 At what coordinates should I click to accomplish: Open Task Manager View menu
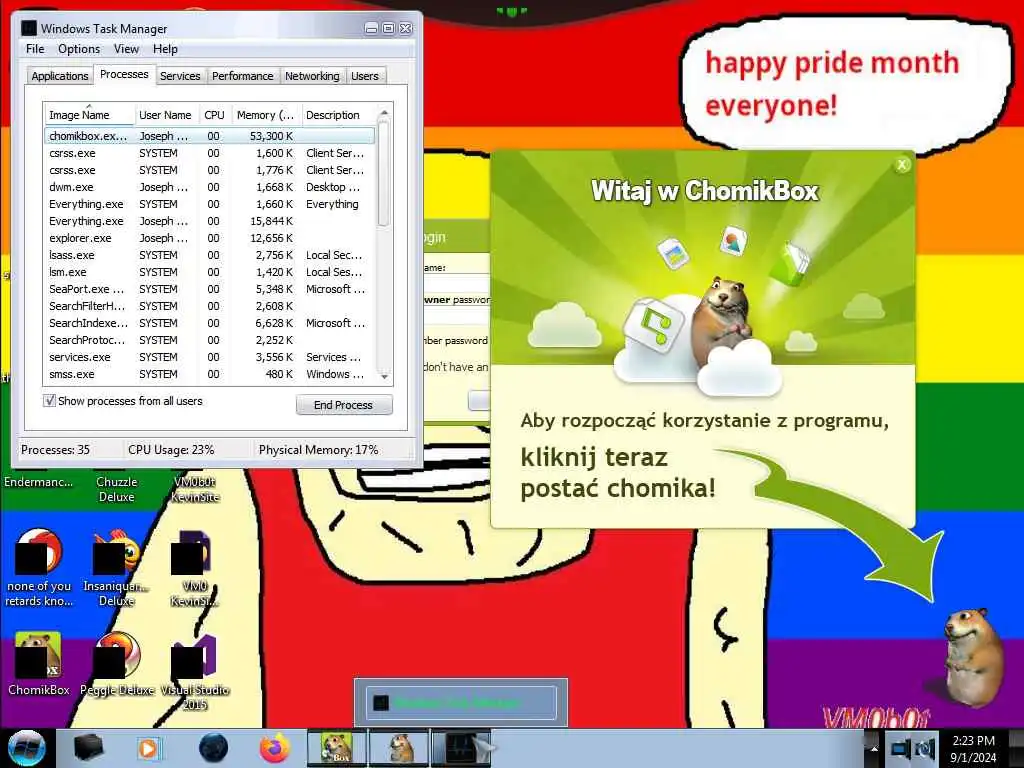pos(126,49)
